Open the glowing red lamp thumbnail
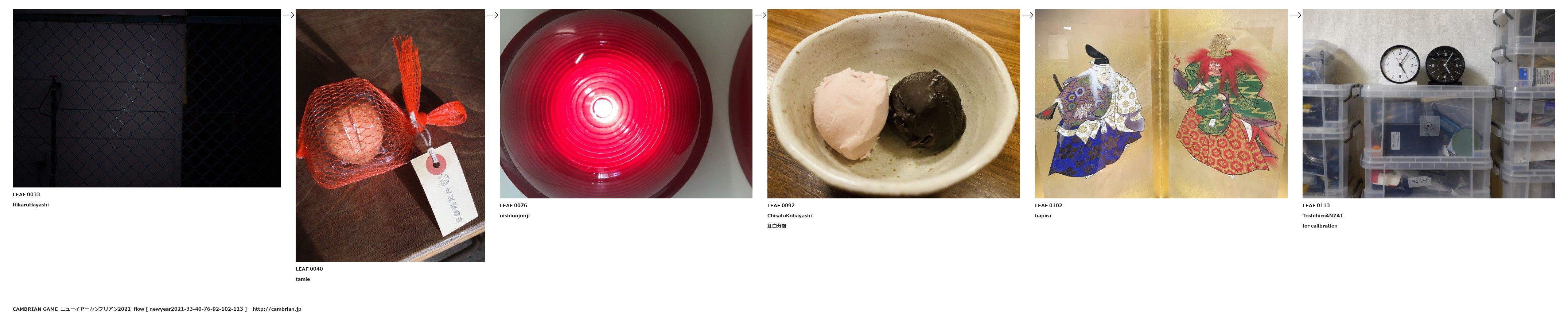Viewport: 1568px width, 318px height. point(626,104)
